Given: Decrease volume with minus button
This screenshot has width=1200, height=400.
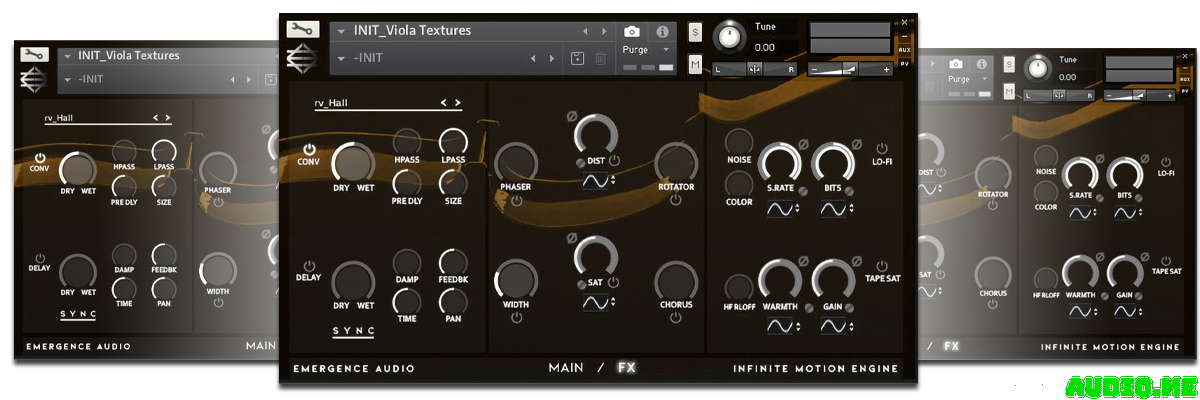Looking at the screenshot, I should point(815,69).
